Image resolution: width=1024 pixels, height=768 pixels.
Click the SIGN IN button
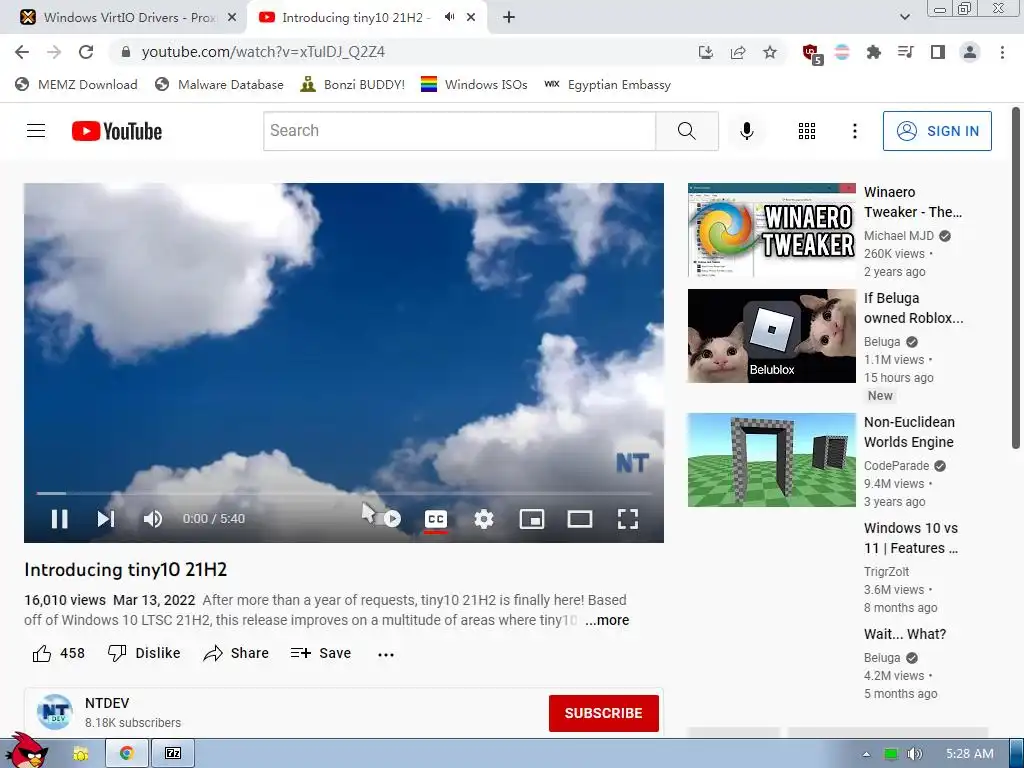937,131
